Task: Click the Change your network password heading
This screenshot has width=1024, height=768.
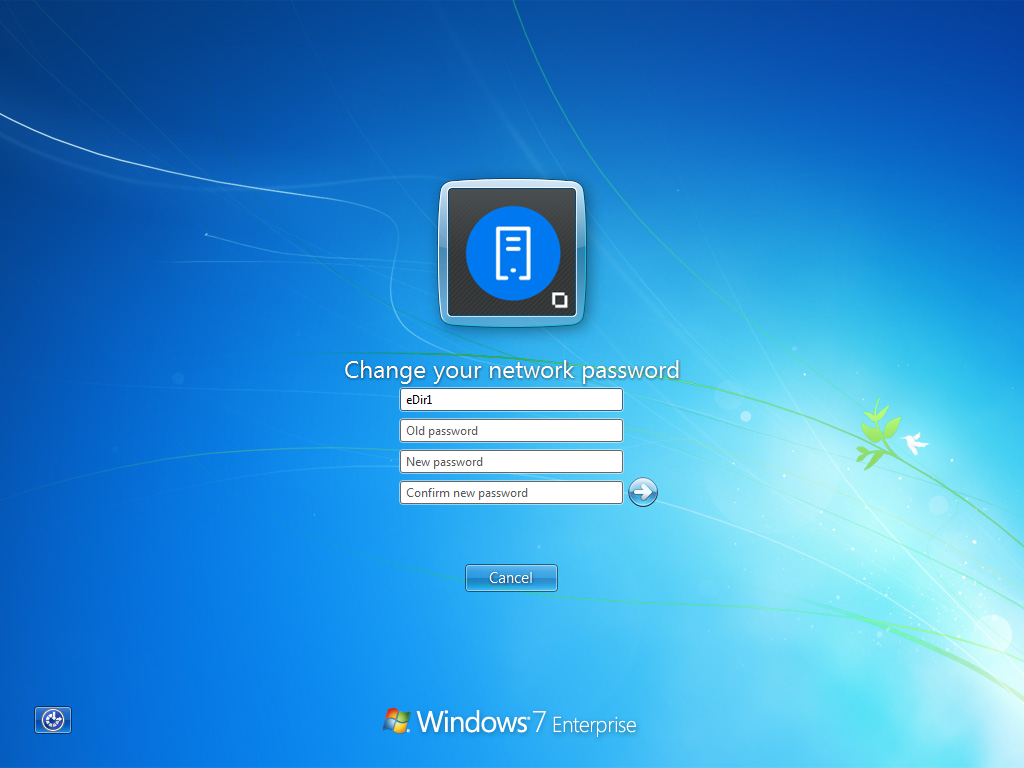Action: (x=511, y=370)
